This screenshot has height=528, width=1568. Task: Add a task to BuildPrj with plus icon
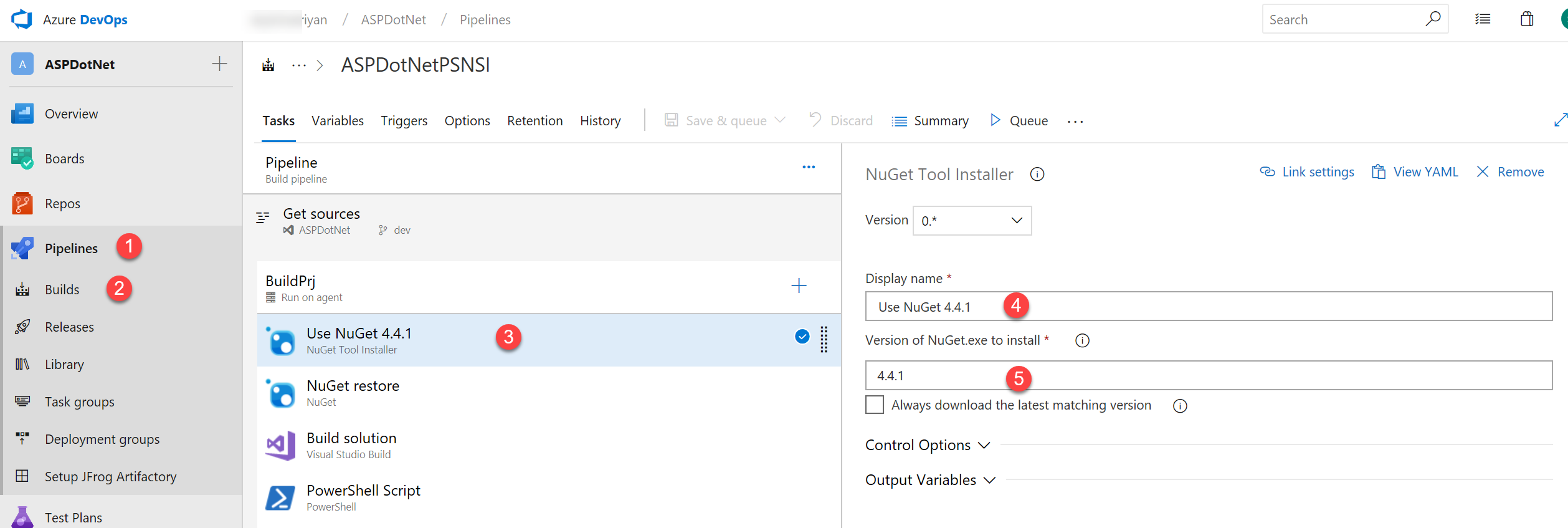click(799, 286)
